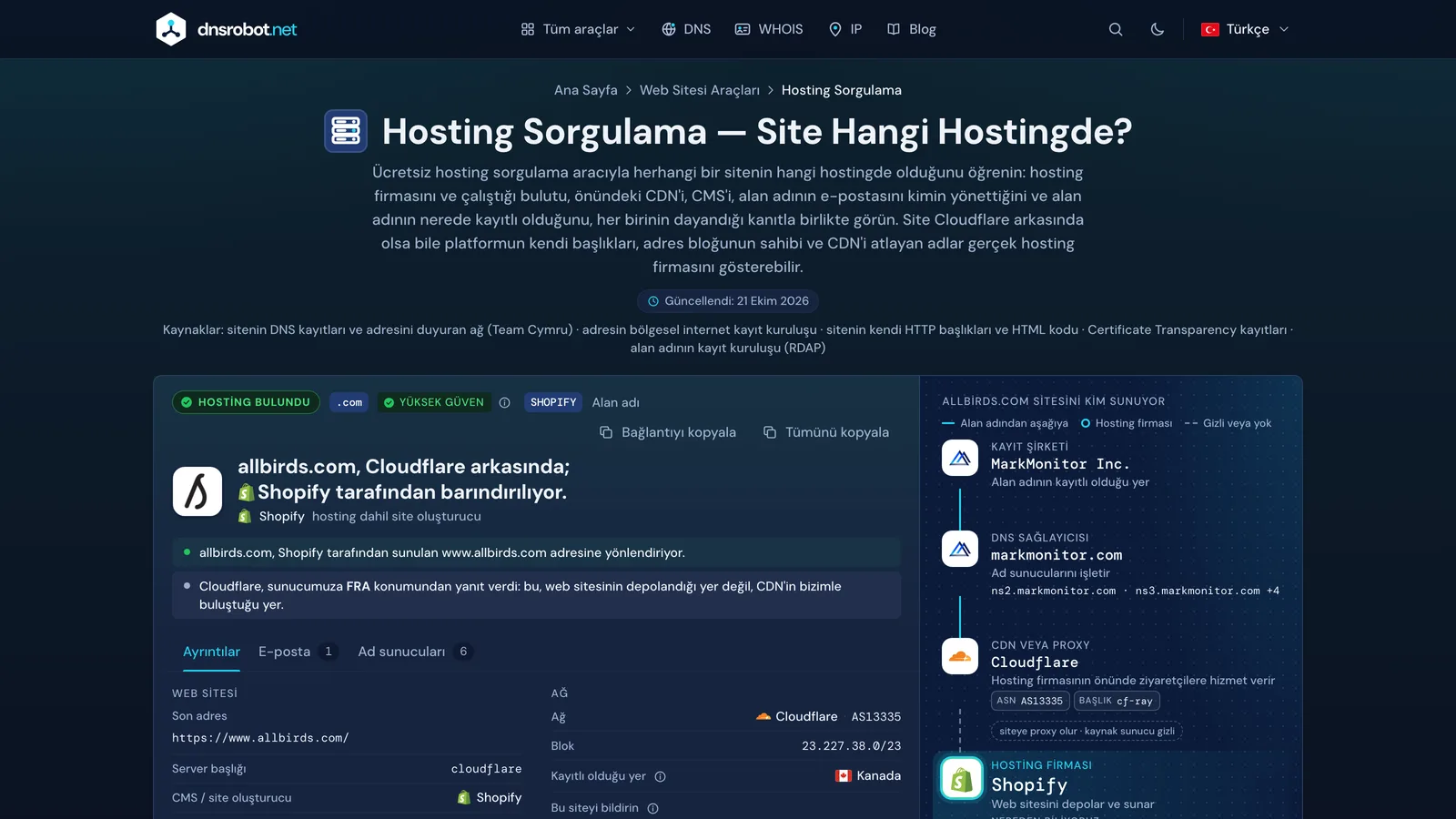
Task: Click the 23.227.38.0/23 block value
Action: 851,746
